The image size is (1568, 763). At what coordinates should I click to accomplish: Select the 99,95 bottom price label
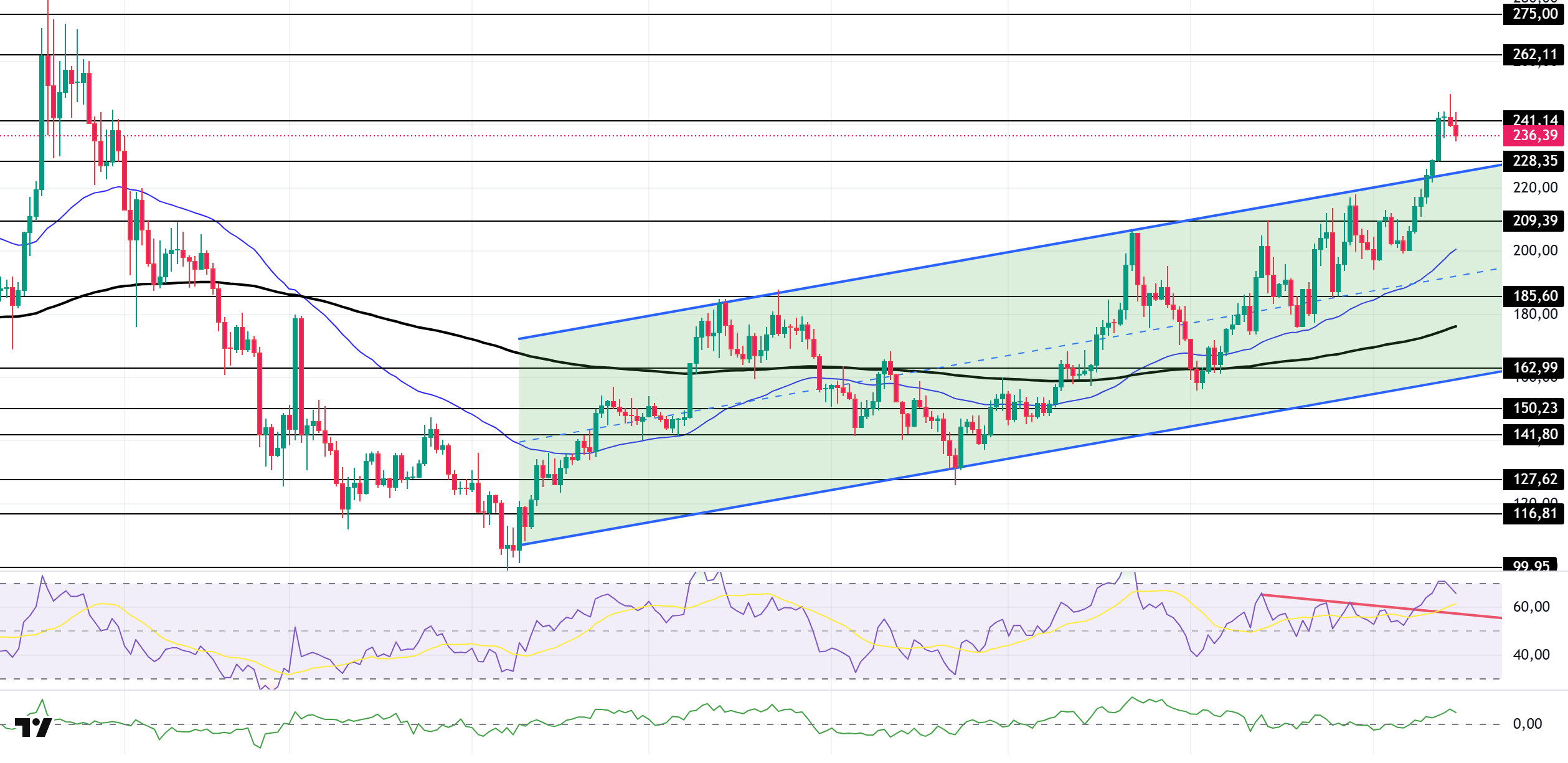1531,564
